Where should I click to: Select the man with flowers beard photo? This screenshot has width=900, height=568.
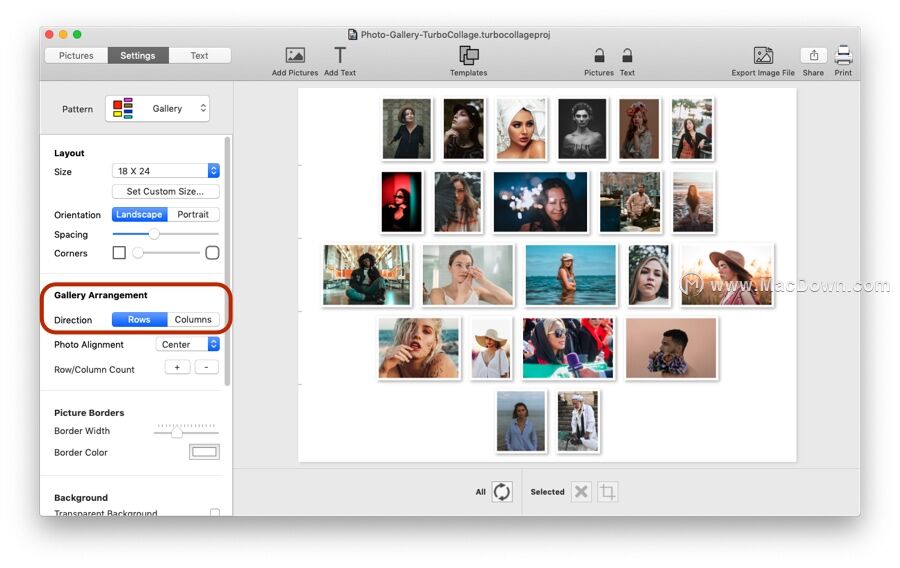click(671, 348)
